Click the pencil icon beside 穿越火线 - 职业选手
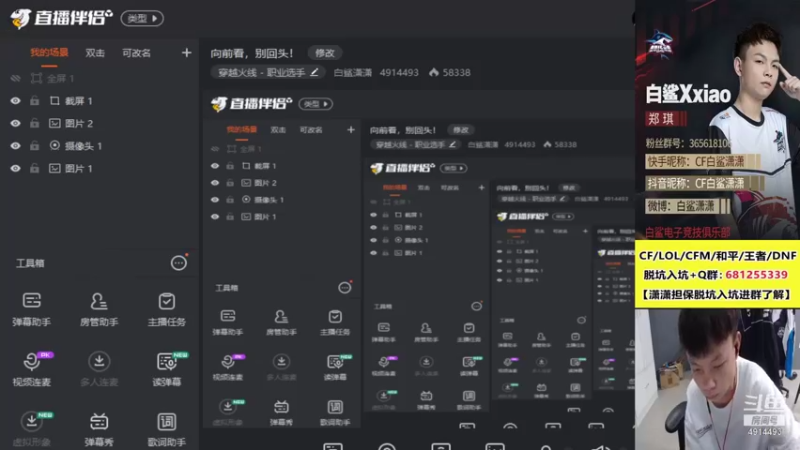This screenshot has height=450, width=800. point(314,72)
